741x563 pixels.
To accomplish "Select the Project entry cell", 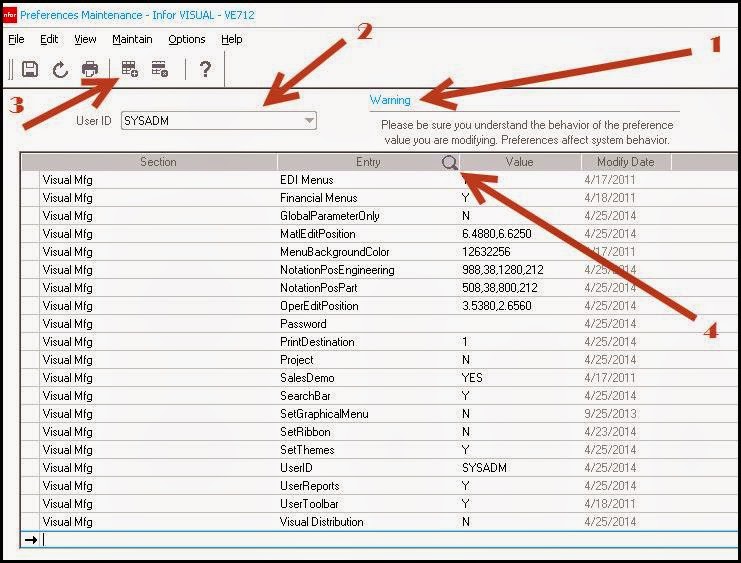I will 368,360.
